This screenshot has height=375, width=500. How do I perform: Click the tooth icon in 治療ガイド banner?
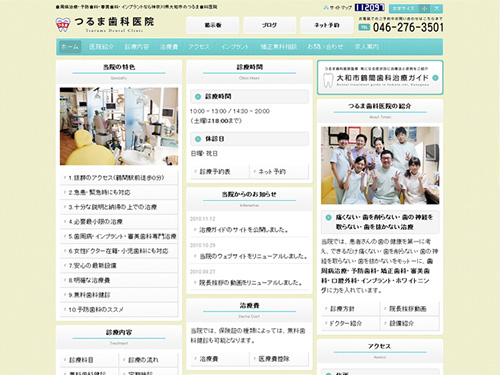(328, 80)
